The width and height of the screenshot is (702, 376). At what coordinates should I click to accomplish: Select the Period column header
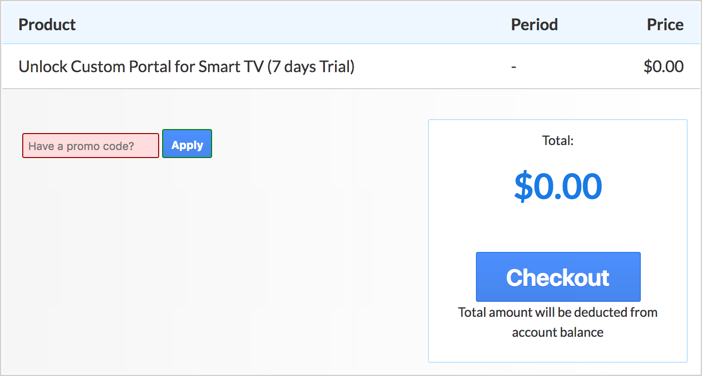click(x=534, y=24)
